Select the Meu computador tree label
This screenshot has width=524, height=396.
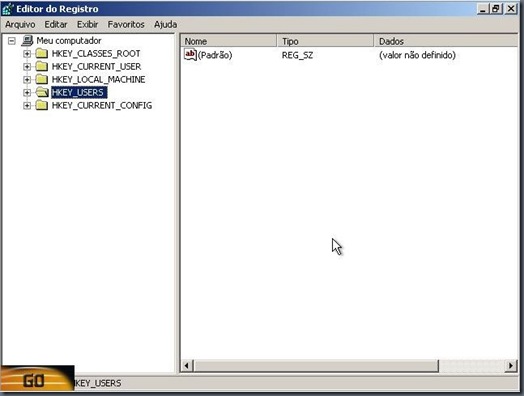(69, 41)
